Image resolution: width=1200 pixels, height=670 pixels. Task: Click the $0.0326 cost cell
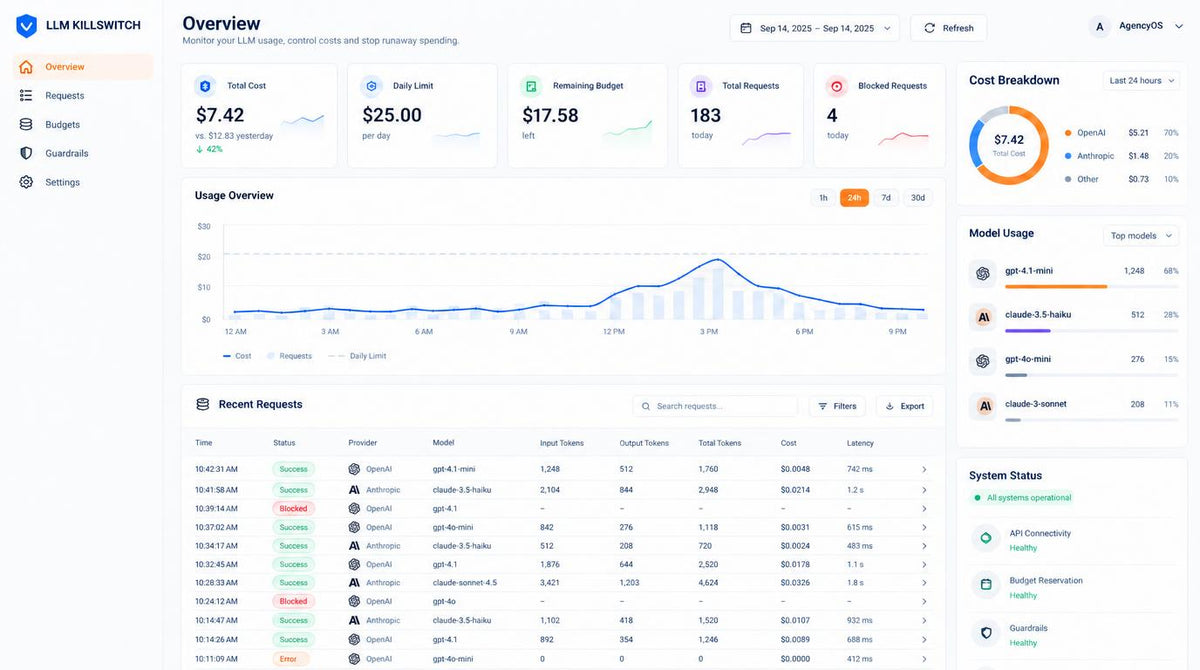[x=796, y=583]
